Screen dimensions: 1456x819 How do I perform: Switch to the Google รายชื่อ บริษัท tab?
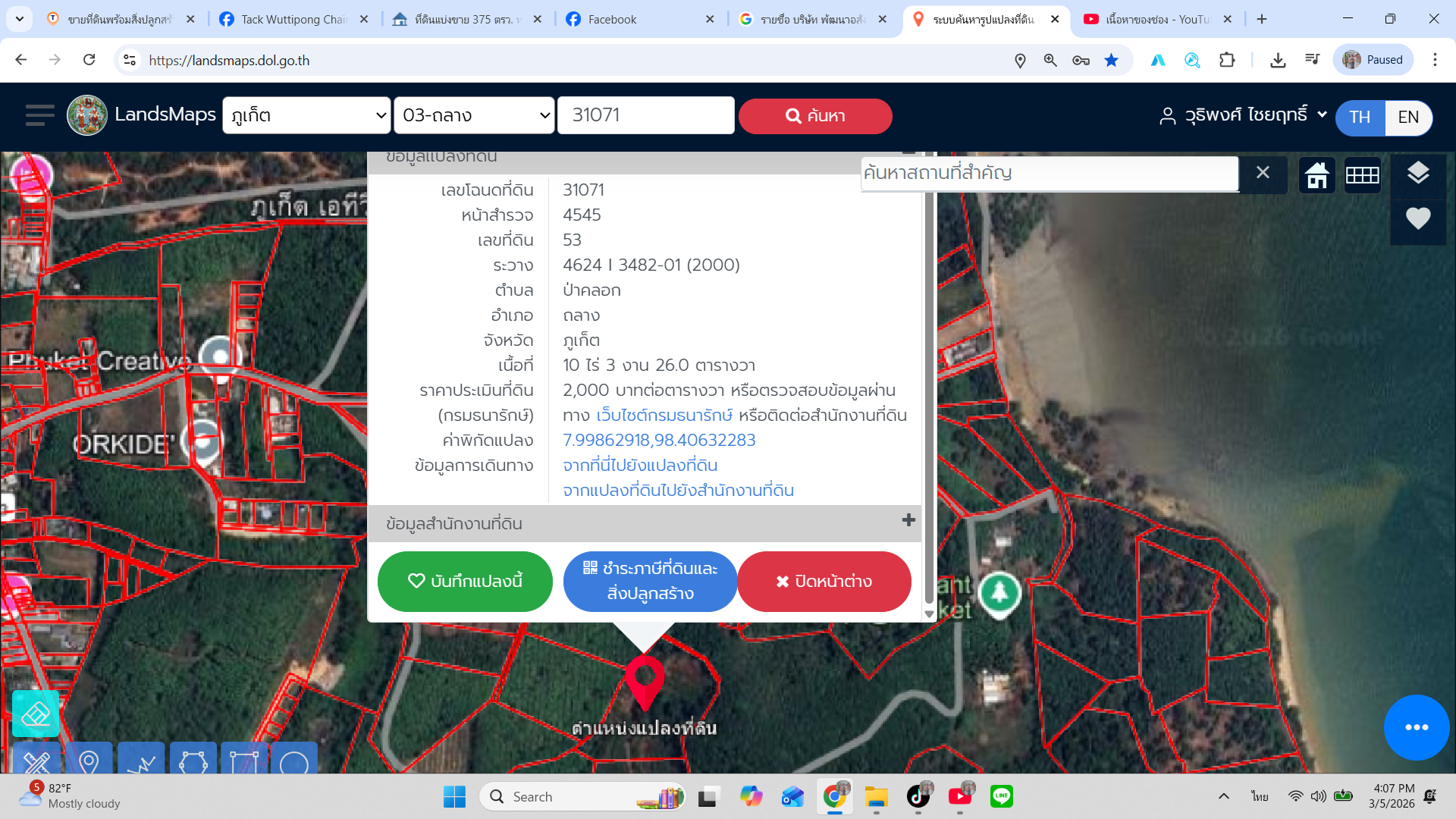pos(811,19)
